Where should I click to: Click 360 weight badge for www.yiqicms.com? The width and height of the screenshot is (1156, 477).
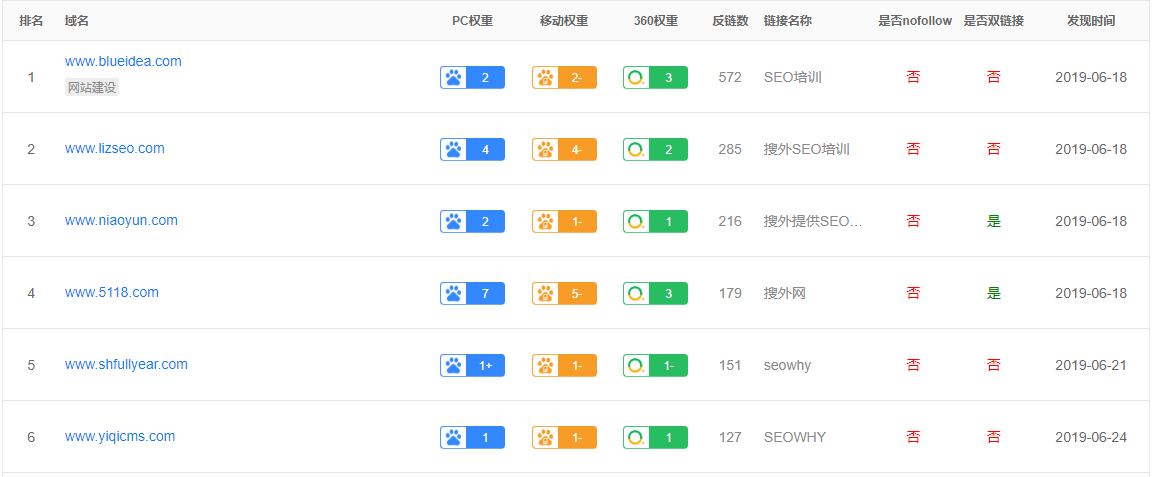tap(655, 437)
